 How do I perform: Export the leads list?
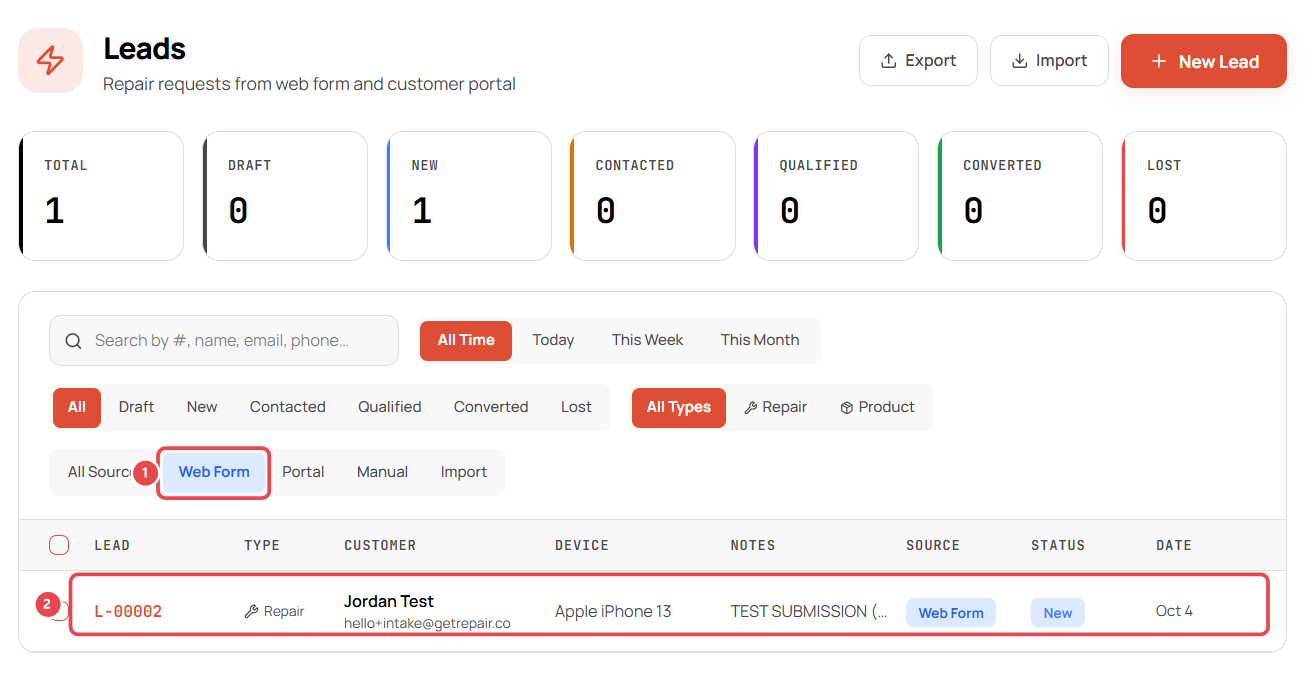pos(918,61)
